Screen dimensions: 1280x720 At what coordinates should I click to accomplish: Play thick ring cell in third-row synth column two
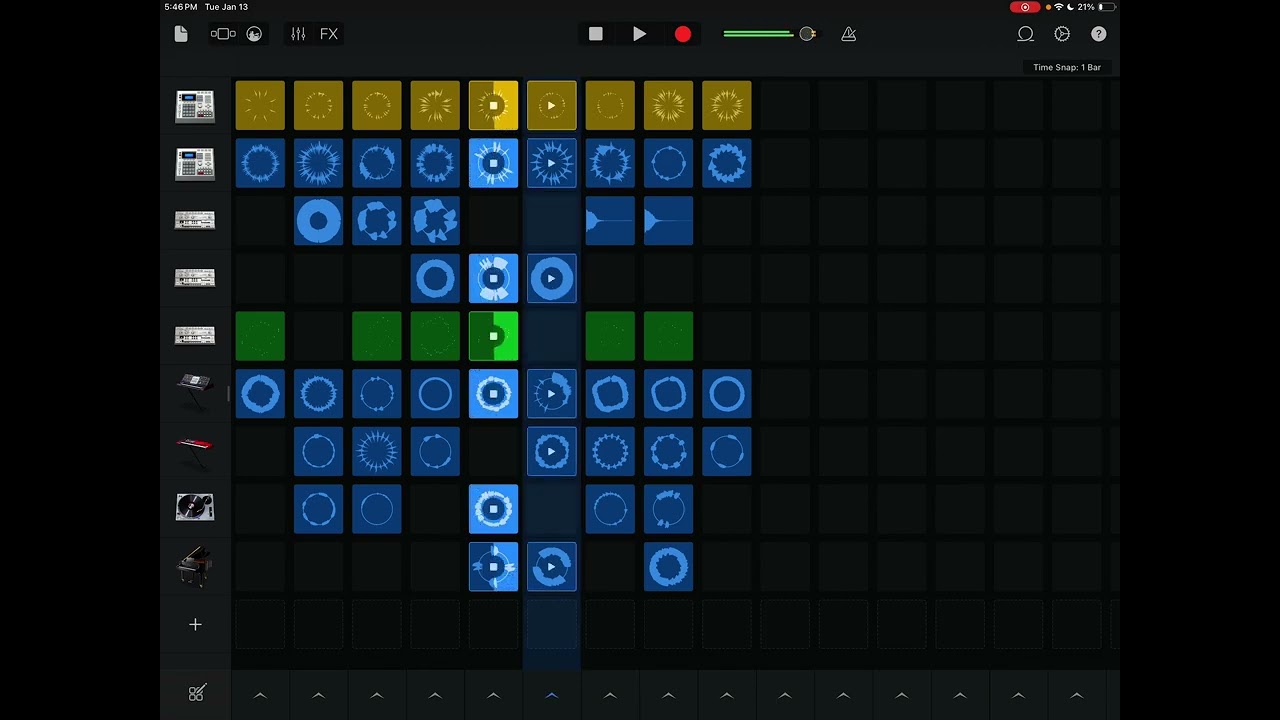click(x=319, y=221)
